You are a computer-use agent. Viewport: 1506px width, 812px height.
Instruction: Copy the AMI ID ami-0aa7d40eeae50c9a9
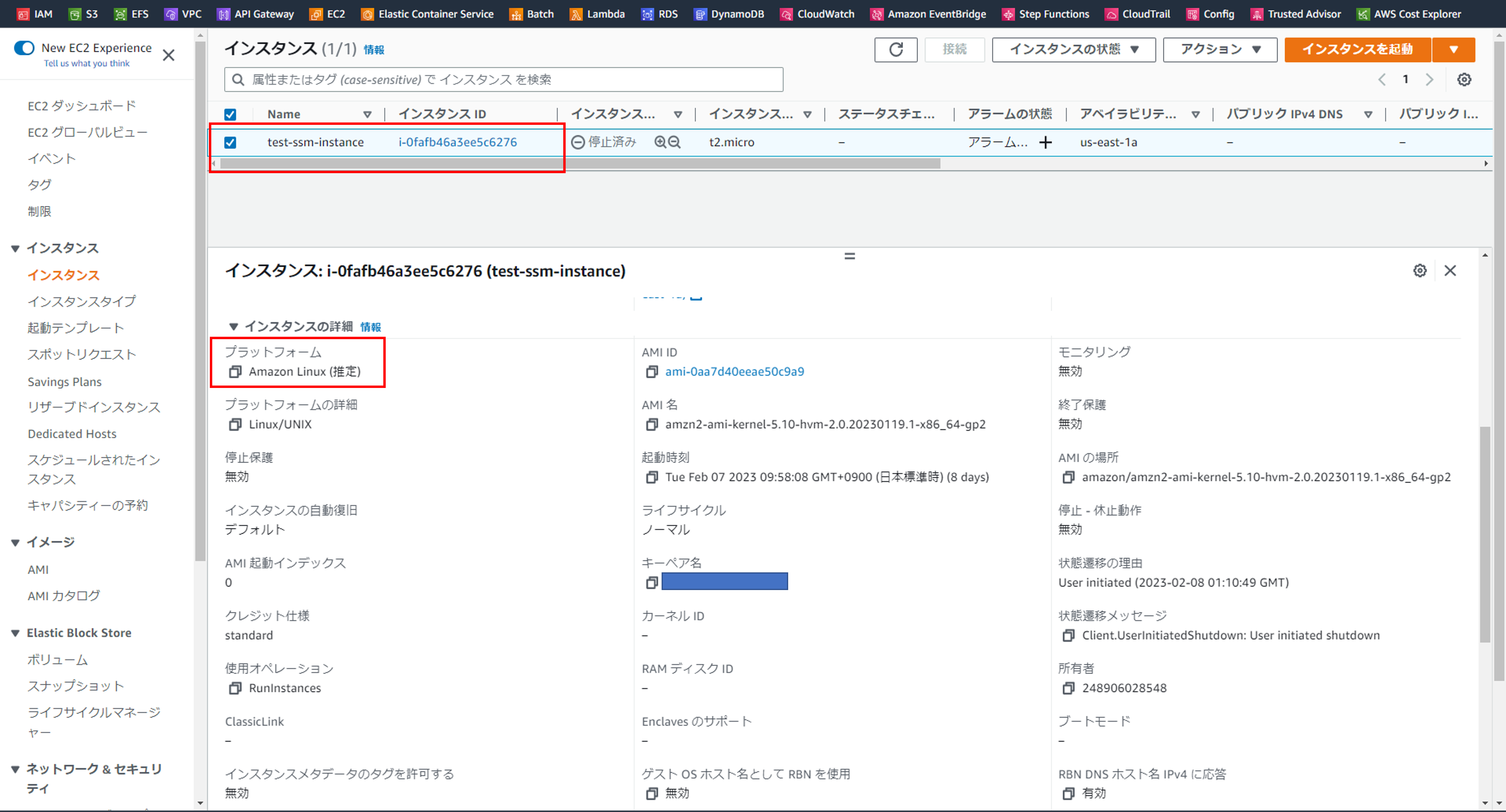(x=652, y=371)
